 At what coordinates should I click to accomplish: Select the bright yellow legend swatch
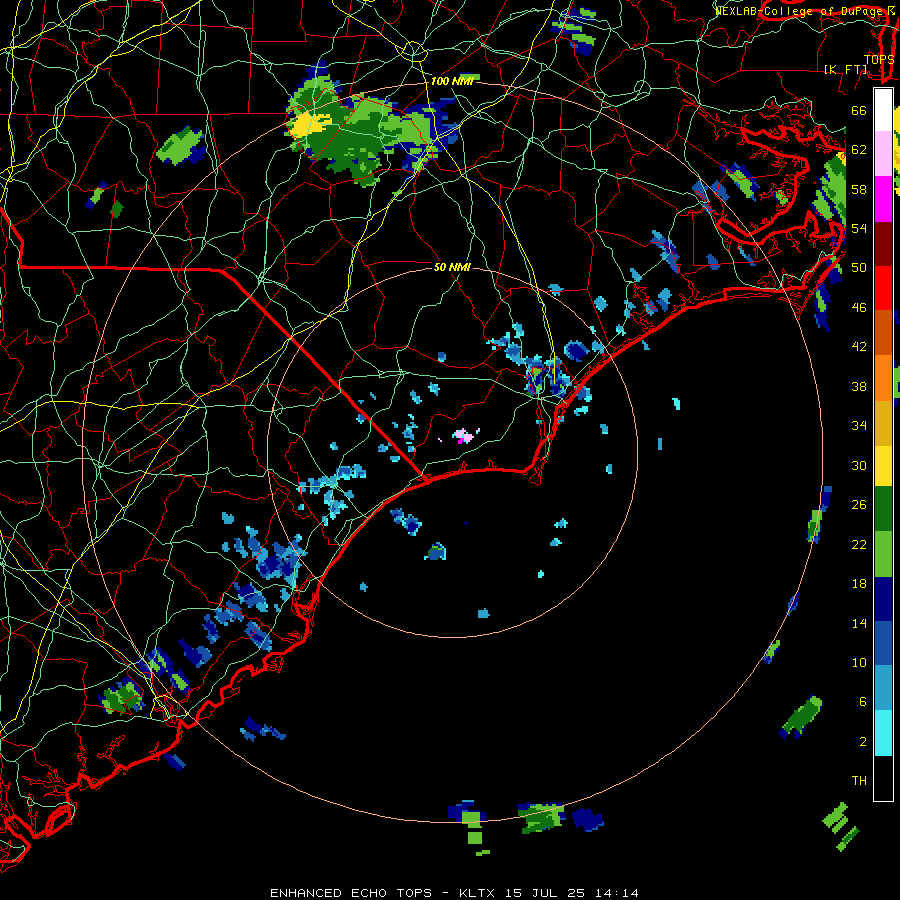[883, 465]
